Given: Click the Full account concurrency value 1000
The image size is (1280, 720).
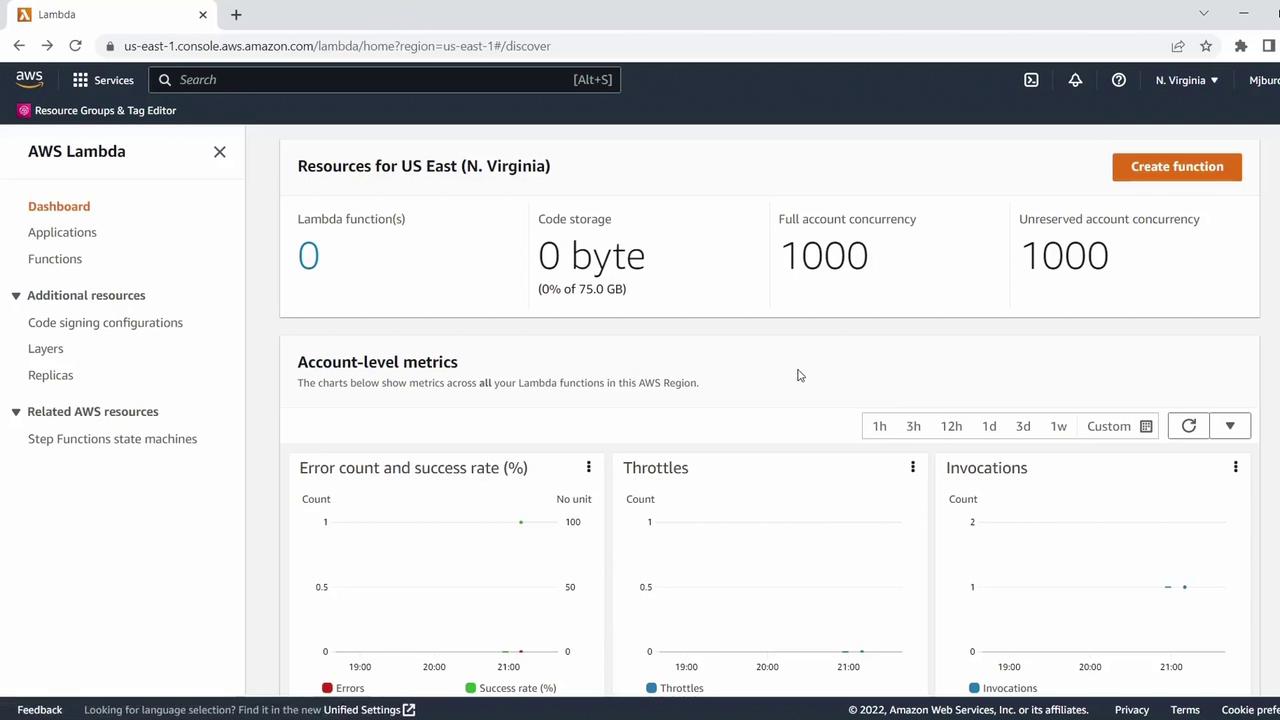Looking at the screenshot, I should pyautogui.click(x=824, y=256).
